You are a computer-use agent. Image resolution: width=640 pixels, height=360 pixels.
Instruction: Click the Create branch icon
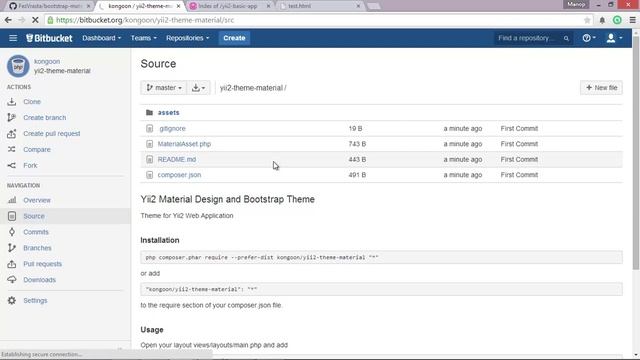click(12, 118)
